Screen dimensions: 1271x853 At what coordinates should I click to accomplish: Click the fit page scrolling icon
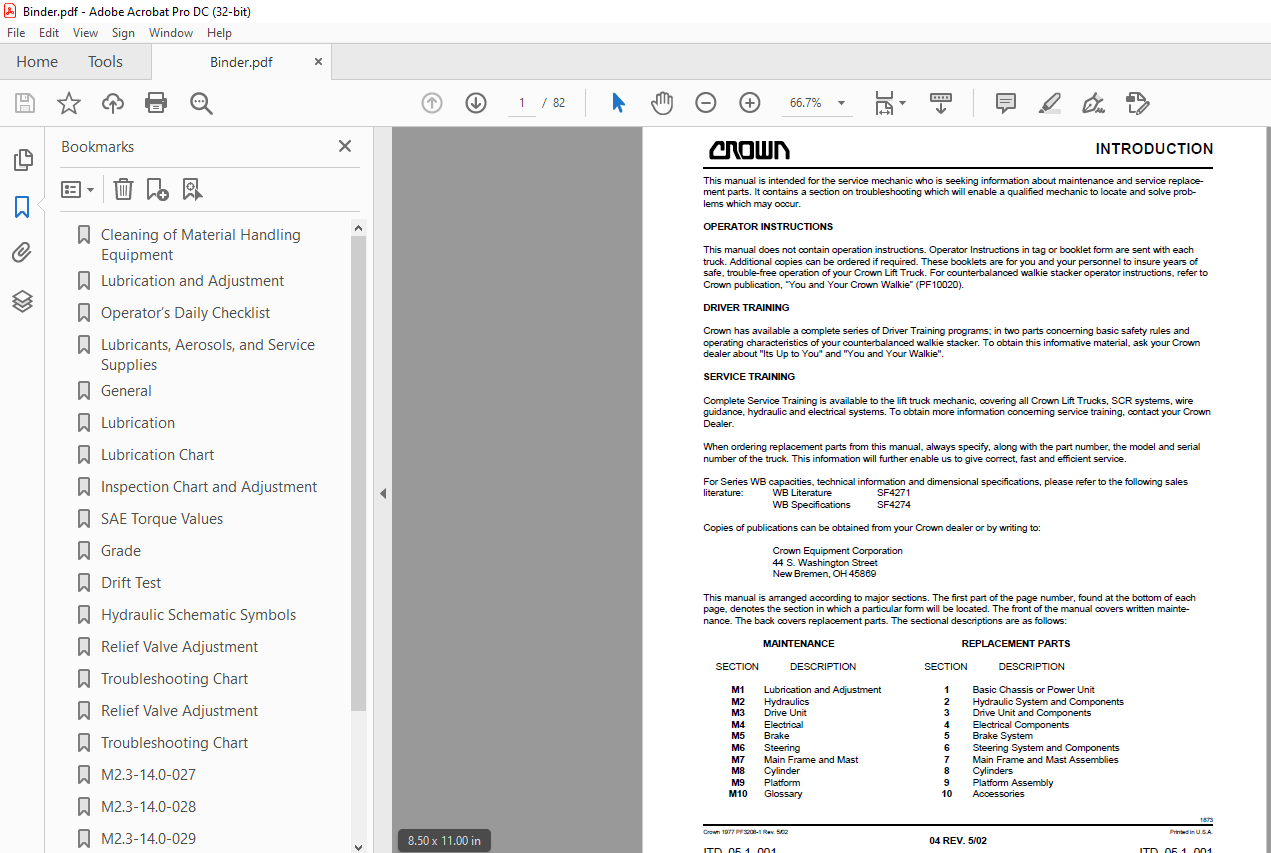884,103
